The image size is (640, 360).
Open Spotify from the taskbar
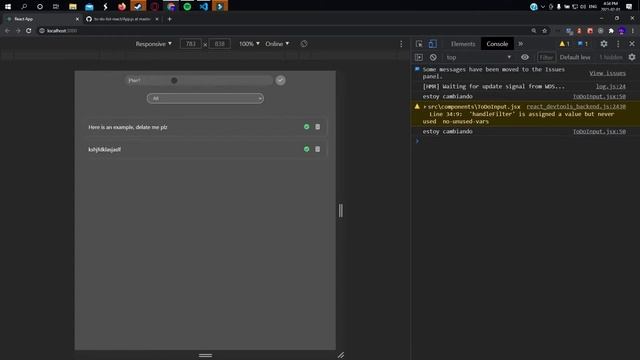pyautogui.click(x=187, y=7)
